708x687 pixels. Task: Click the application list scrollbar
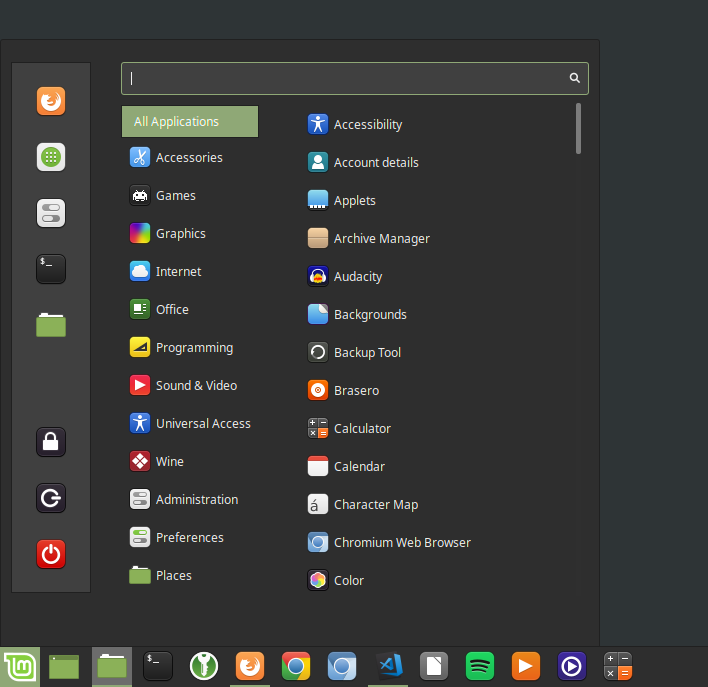click(x=578, y=128)
